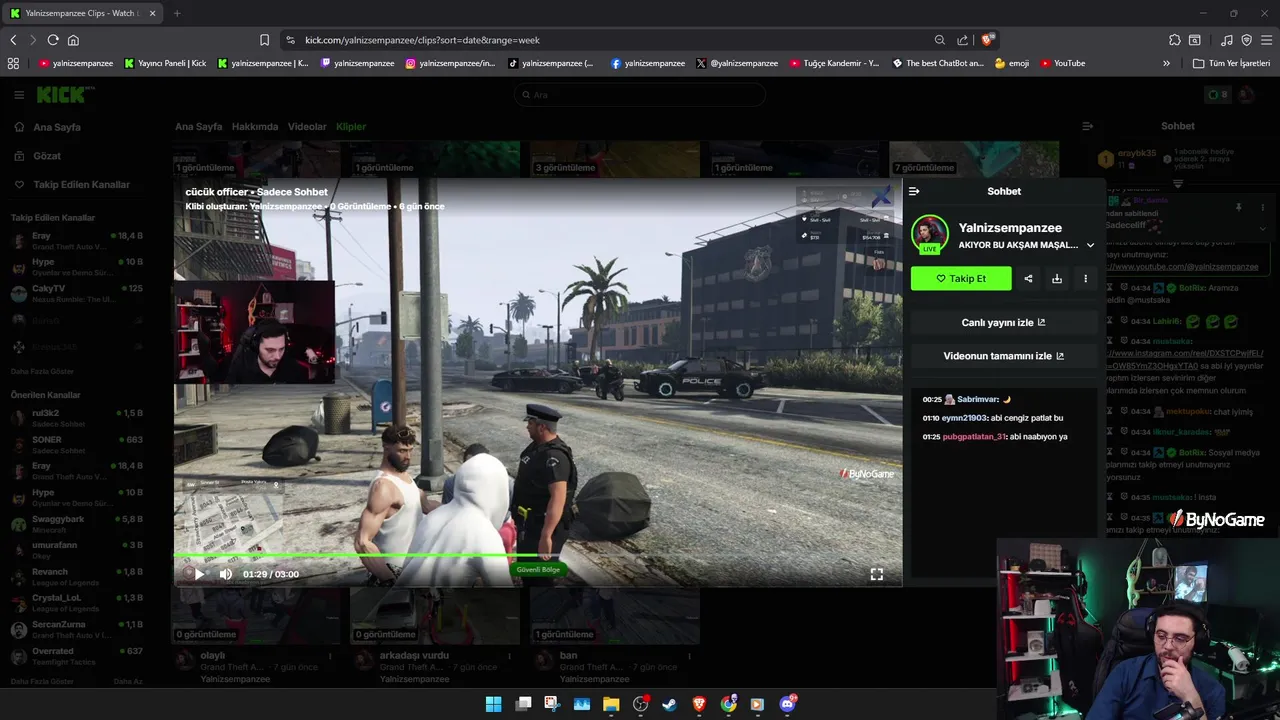Mute the clip with the volume icon
Image resolution: width=1280 pixels, height=720 pixels.
point(226,574)
